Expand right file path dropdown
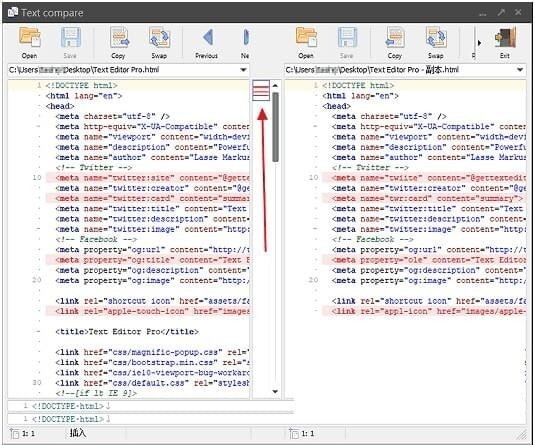The image size is (535, 445). (520, 70)
